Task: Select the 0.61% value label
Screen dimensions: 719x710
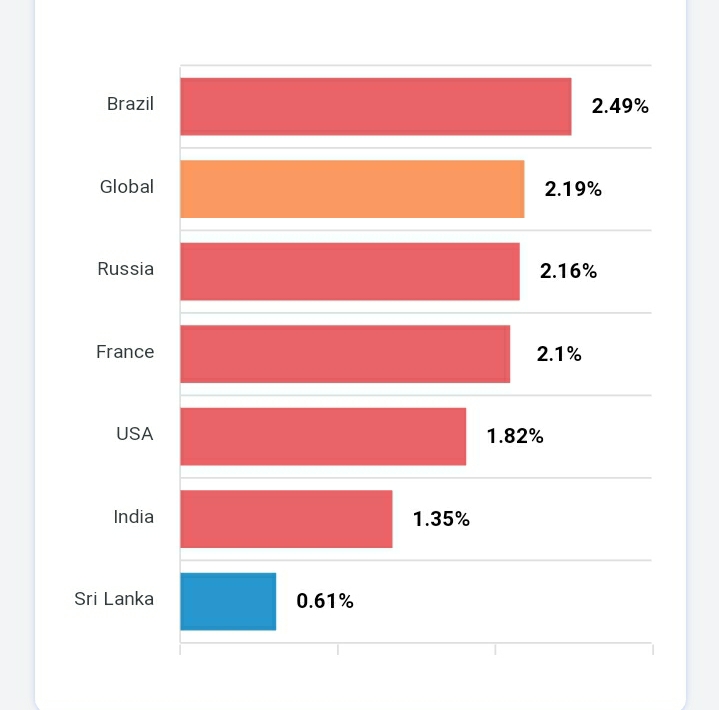Action: [x=325, y=601]
